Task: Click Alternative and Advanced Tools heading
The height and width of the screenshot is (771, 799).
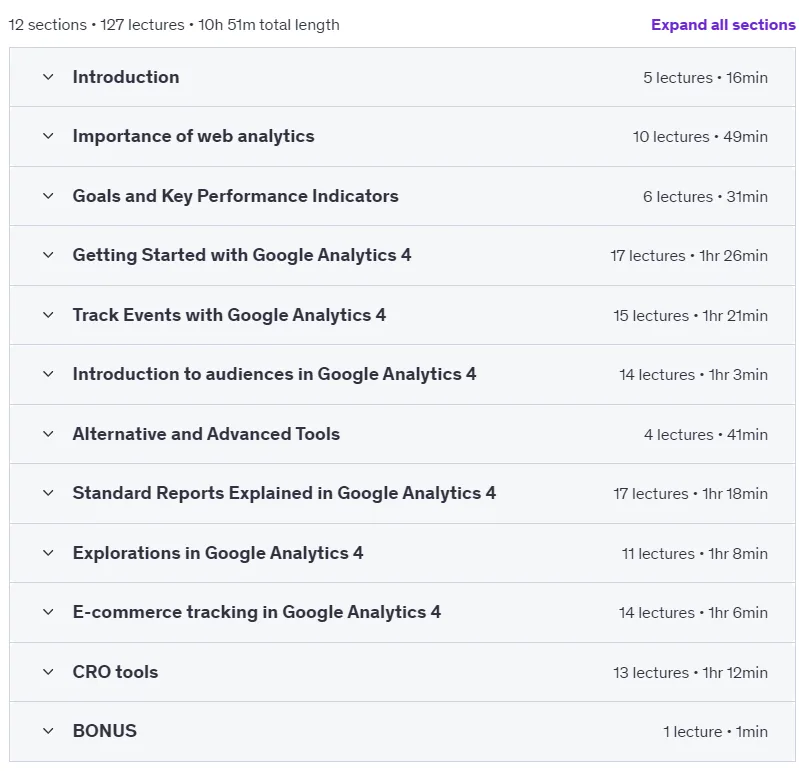Action: pyautogui.click(x=206, y=434)
